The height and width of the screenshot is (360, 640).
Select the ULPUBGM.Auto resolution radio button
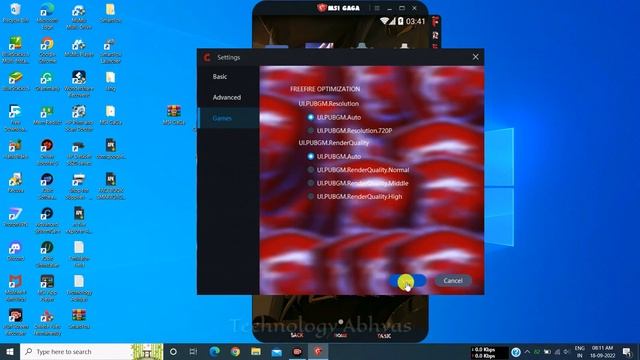(x=311, y=117)
